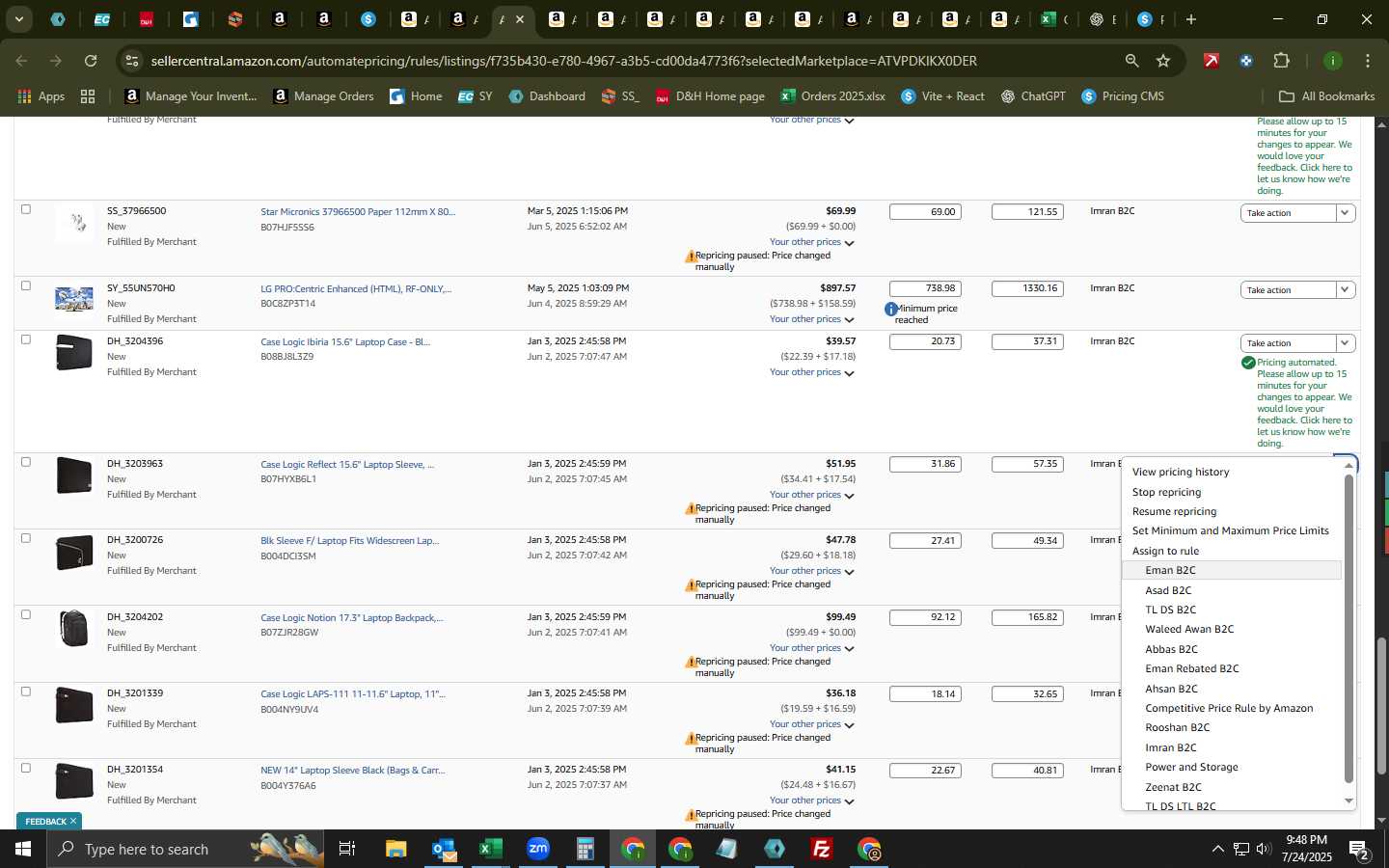This screenshot has width=1389, height=868.
Task: Launch Excel from the taskbar
Action: click(490, 849)
